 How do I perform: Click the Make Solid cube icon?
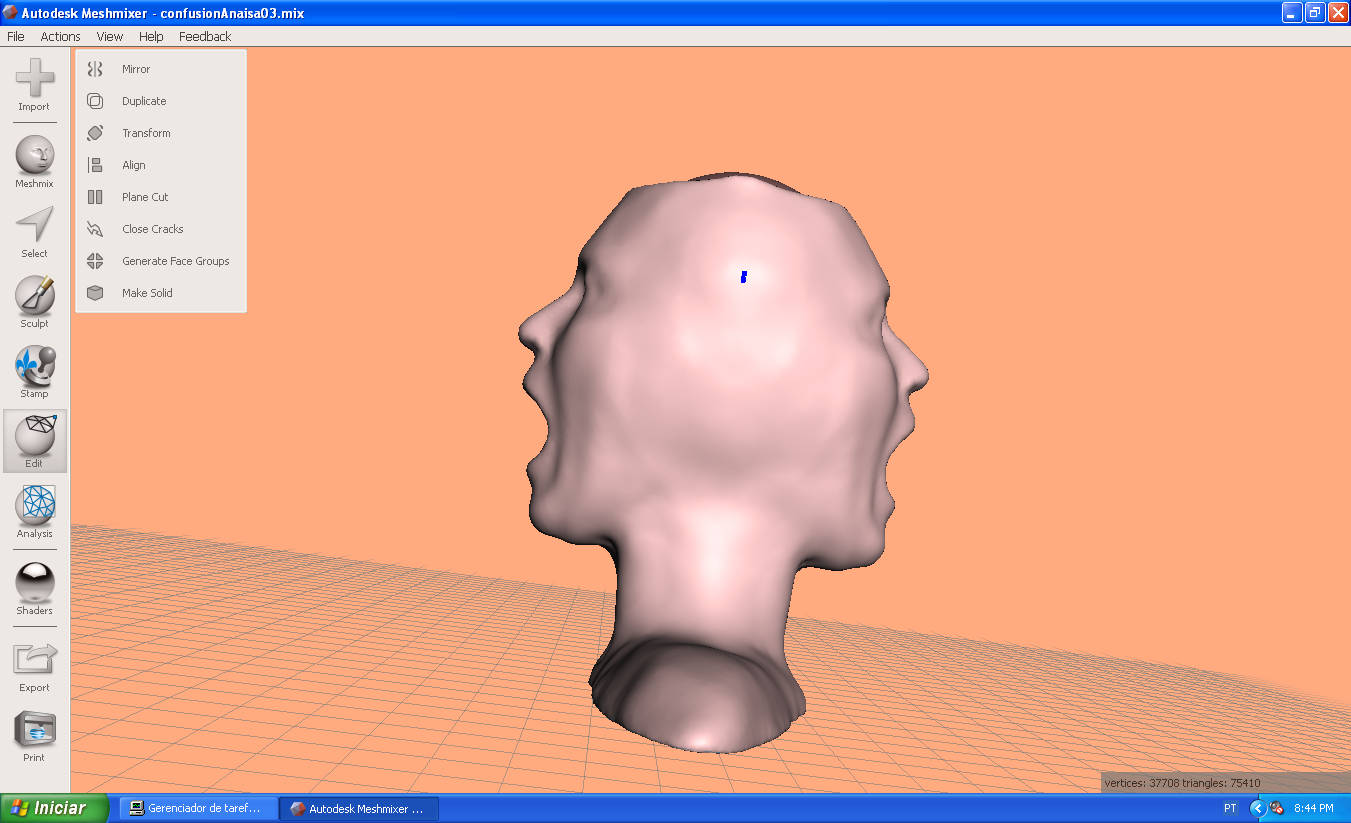95,293
